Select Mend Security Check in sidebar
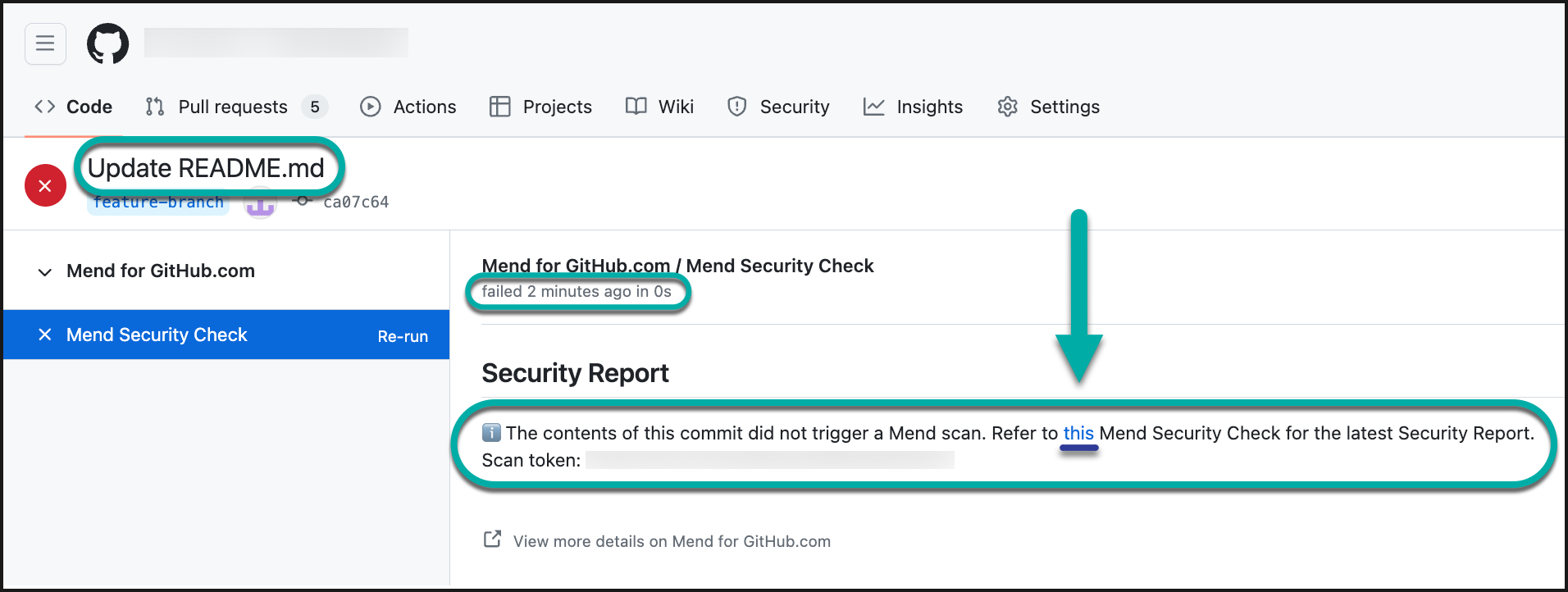This screenshot has height=592, width=1568. [157, 335]
